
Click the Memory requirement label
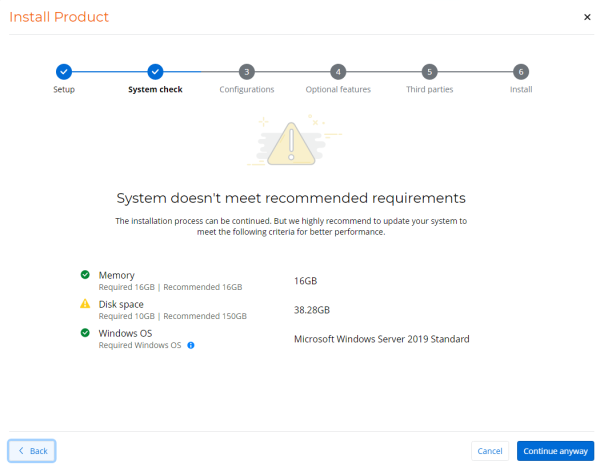point(116,275)
